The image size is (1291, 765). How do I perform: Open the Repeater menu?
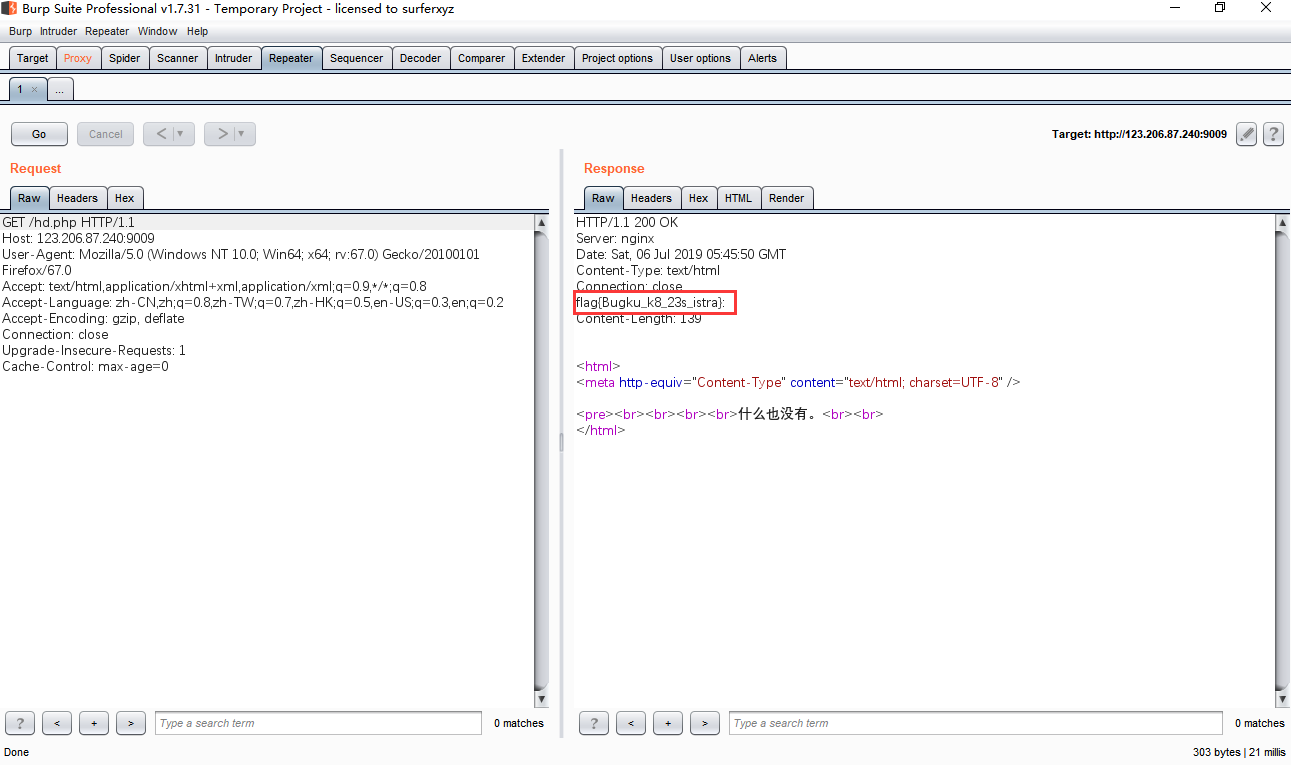(107, 31)
